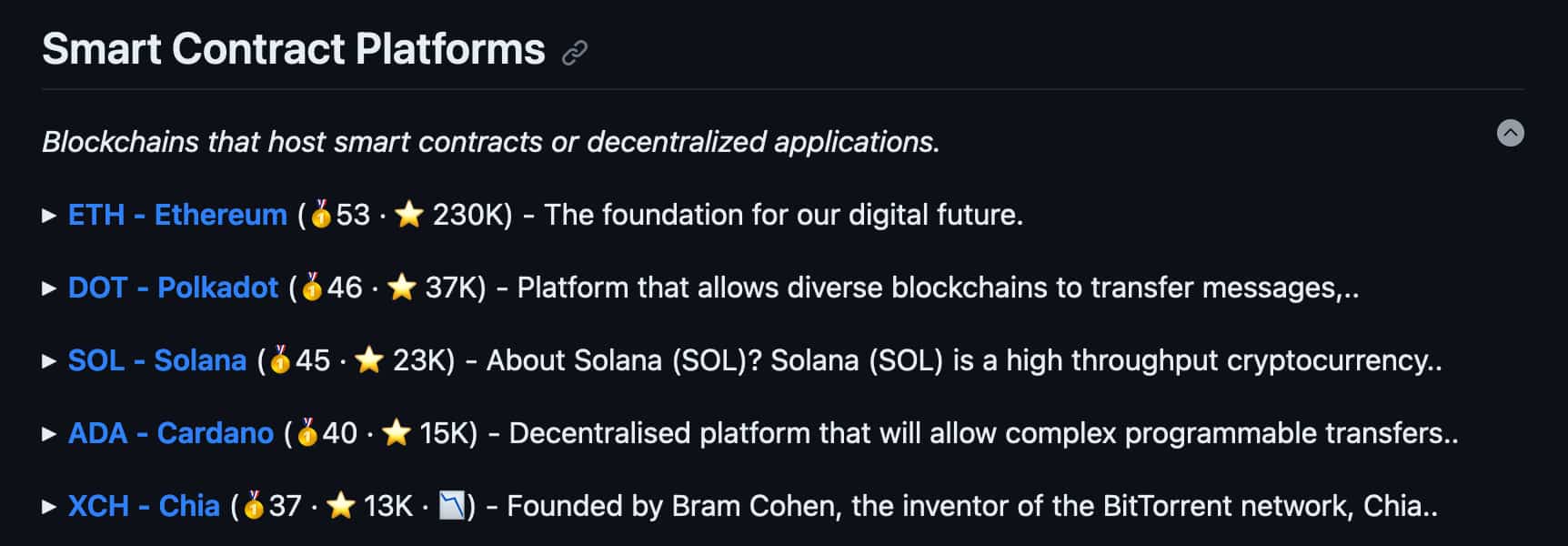Click the medal icon on the Polkadot row

pos(312,288)
